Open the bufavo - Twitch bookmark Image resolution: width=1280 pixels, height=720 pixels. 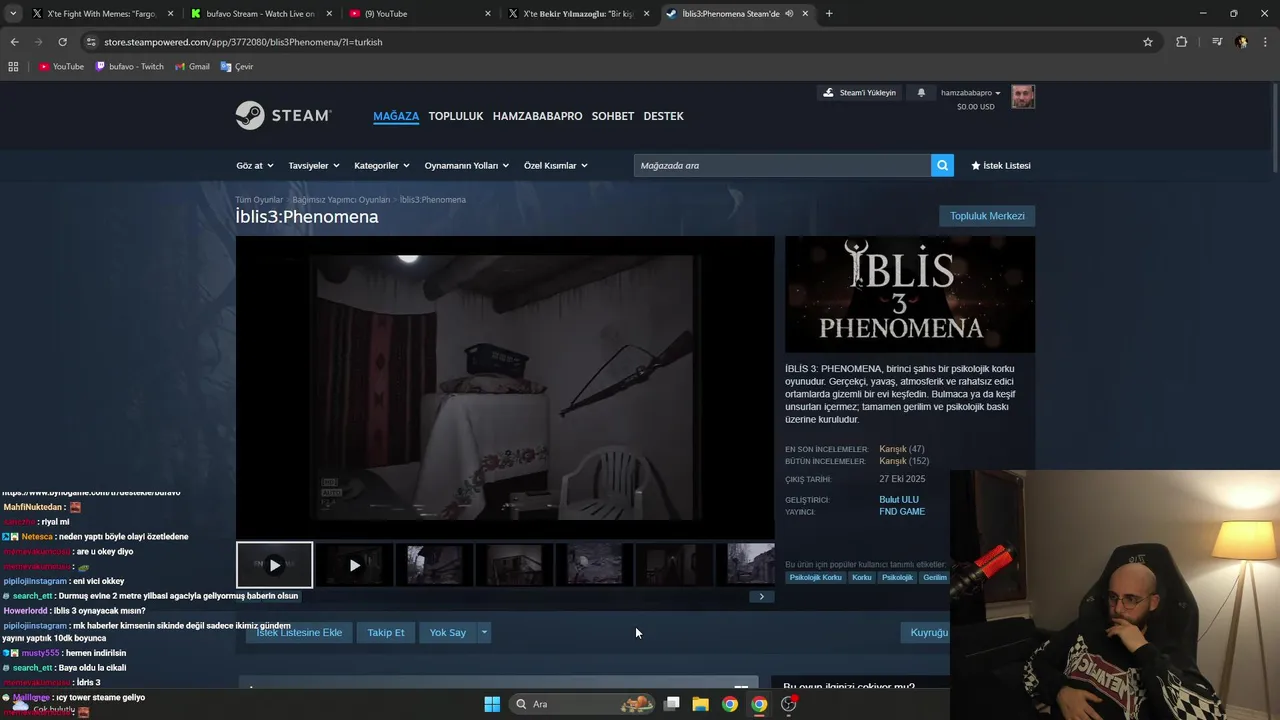point(129,67)
